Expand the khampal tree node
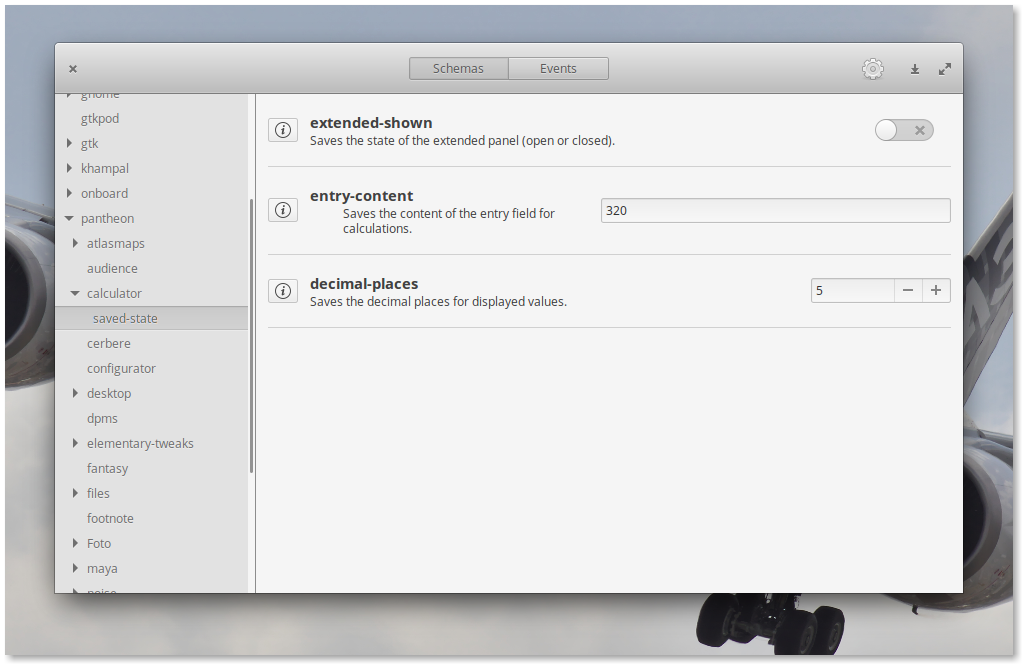Image resolution: width=1022 pixels, height=664 pixels. point(69,168)
